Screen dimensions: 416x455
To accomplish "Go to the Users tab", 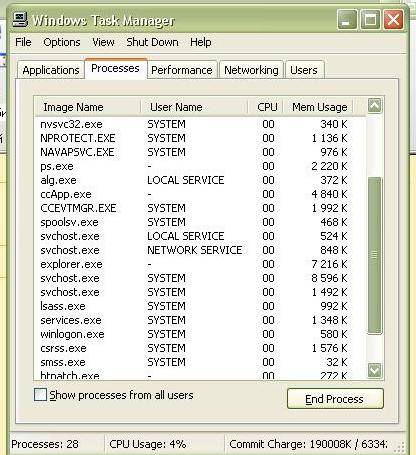I will [x=304, y=70].
